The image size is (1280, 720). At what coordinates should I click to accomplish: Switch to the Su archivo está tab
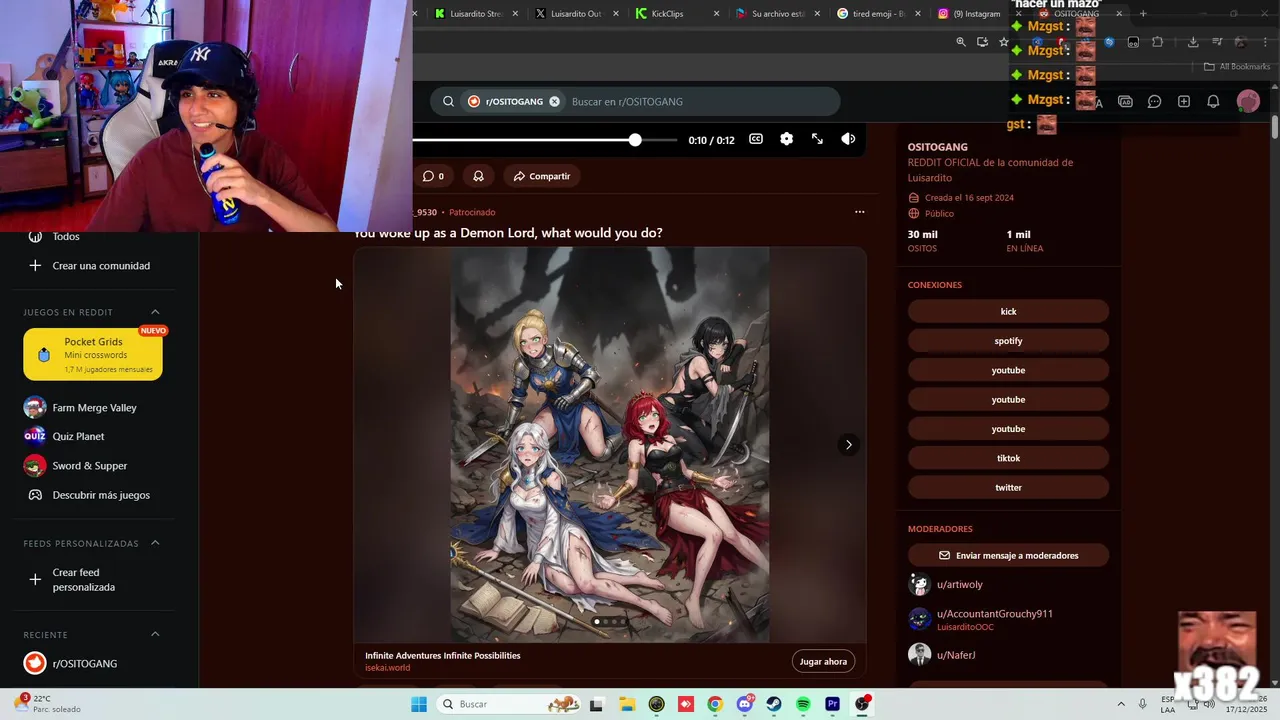pos(777,14)
